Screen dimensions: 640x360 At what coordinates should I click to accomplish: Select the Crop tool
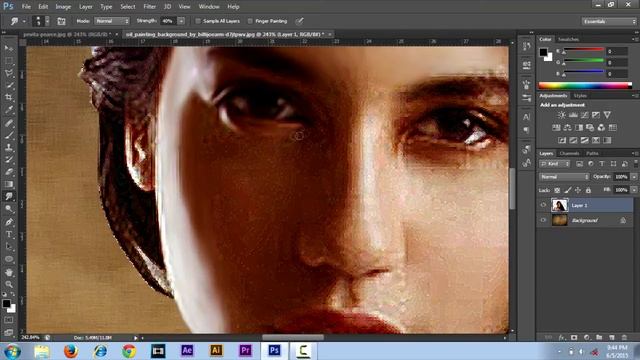(x=9, y=98)
